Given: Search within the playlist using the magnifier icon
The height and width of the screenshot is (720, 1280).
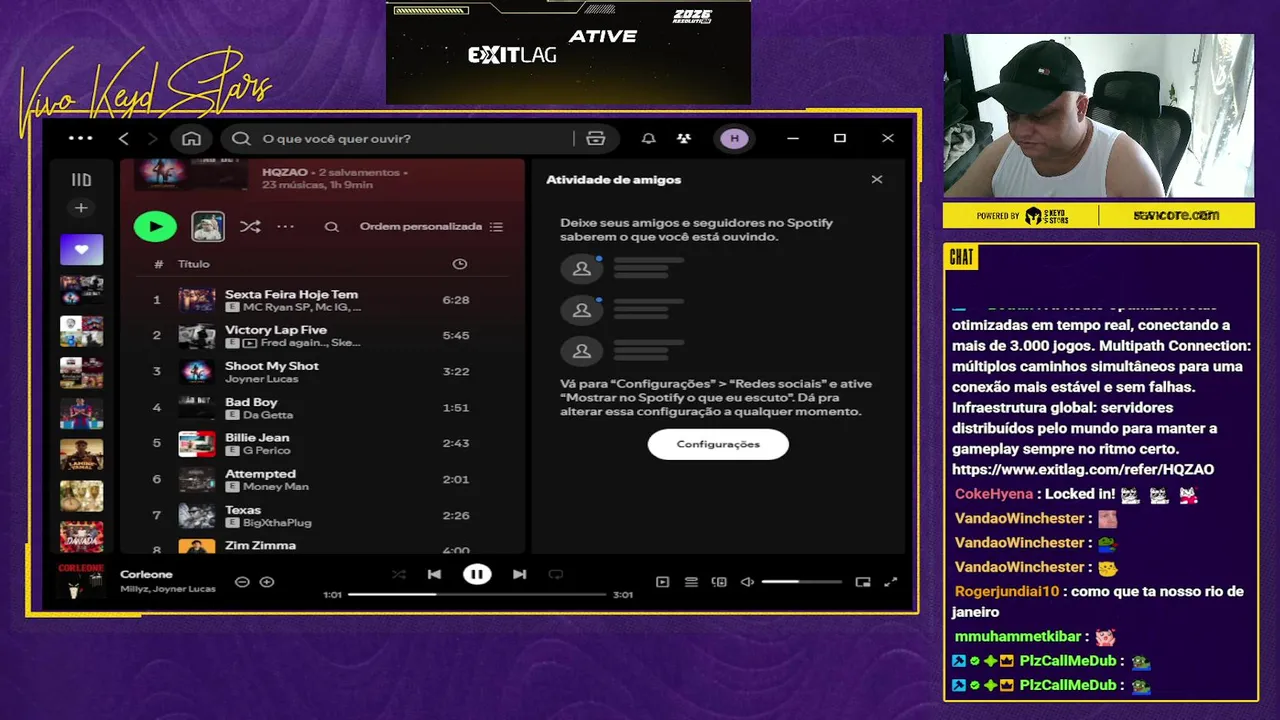Looking at the screenshot, I should click(331, 227).
